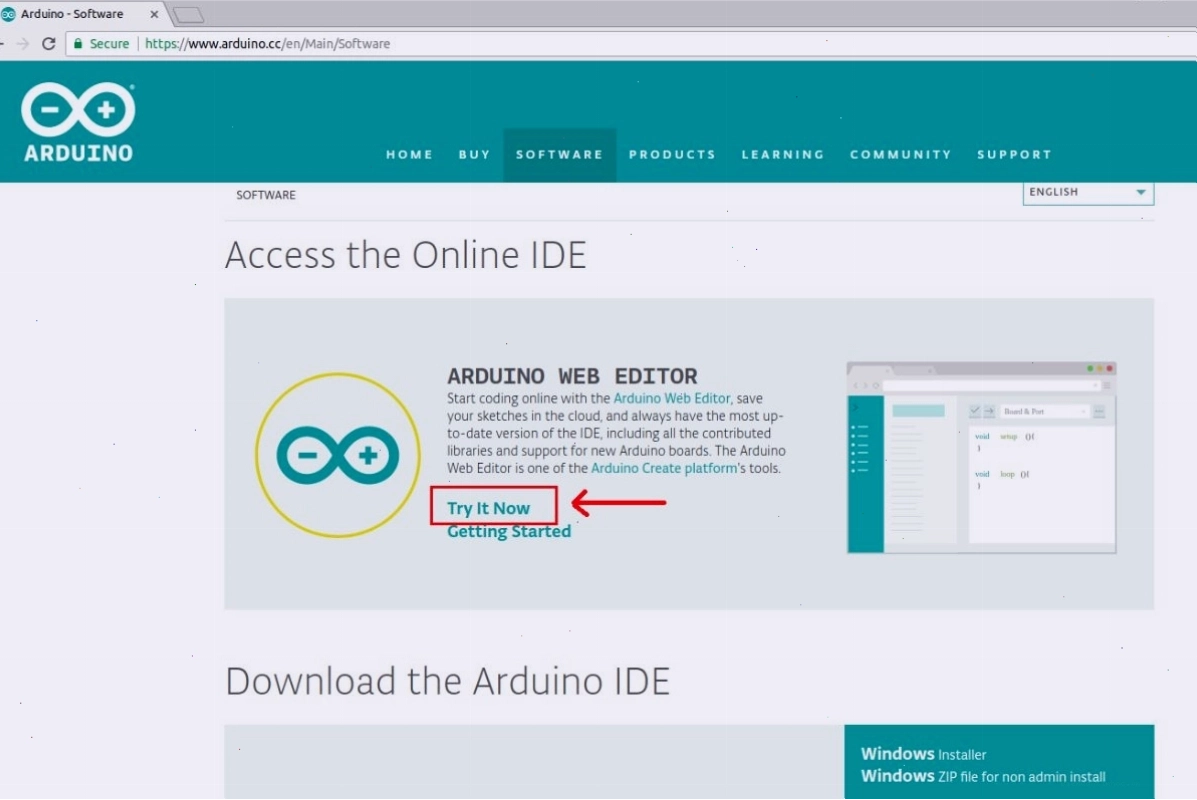1197x800 pixels.
Task: Open the PRODUCTS menu item
Action: 672,154
